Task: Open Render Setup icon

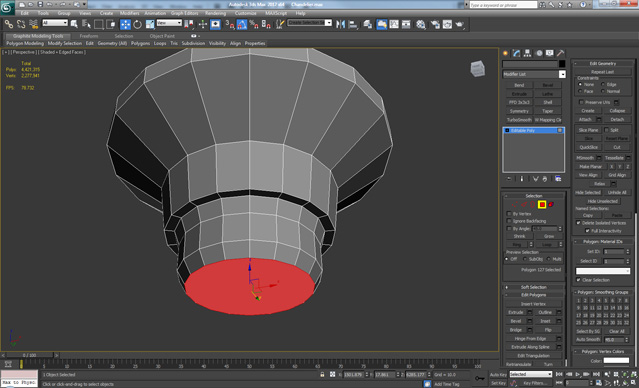Action: [435, 24]
